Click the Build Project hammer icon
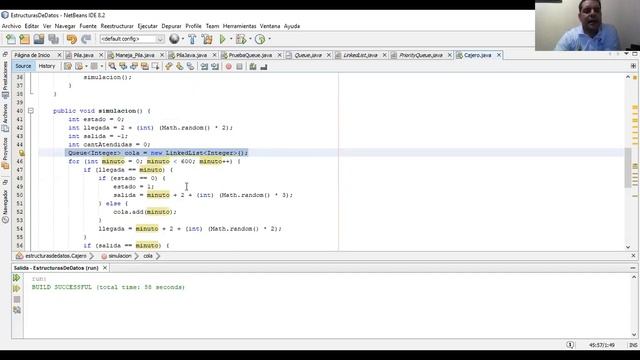640x360 pixels. [192, 39]
